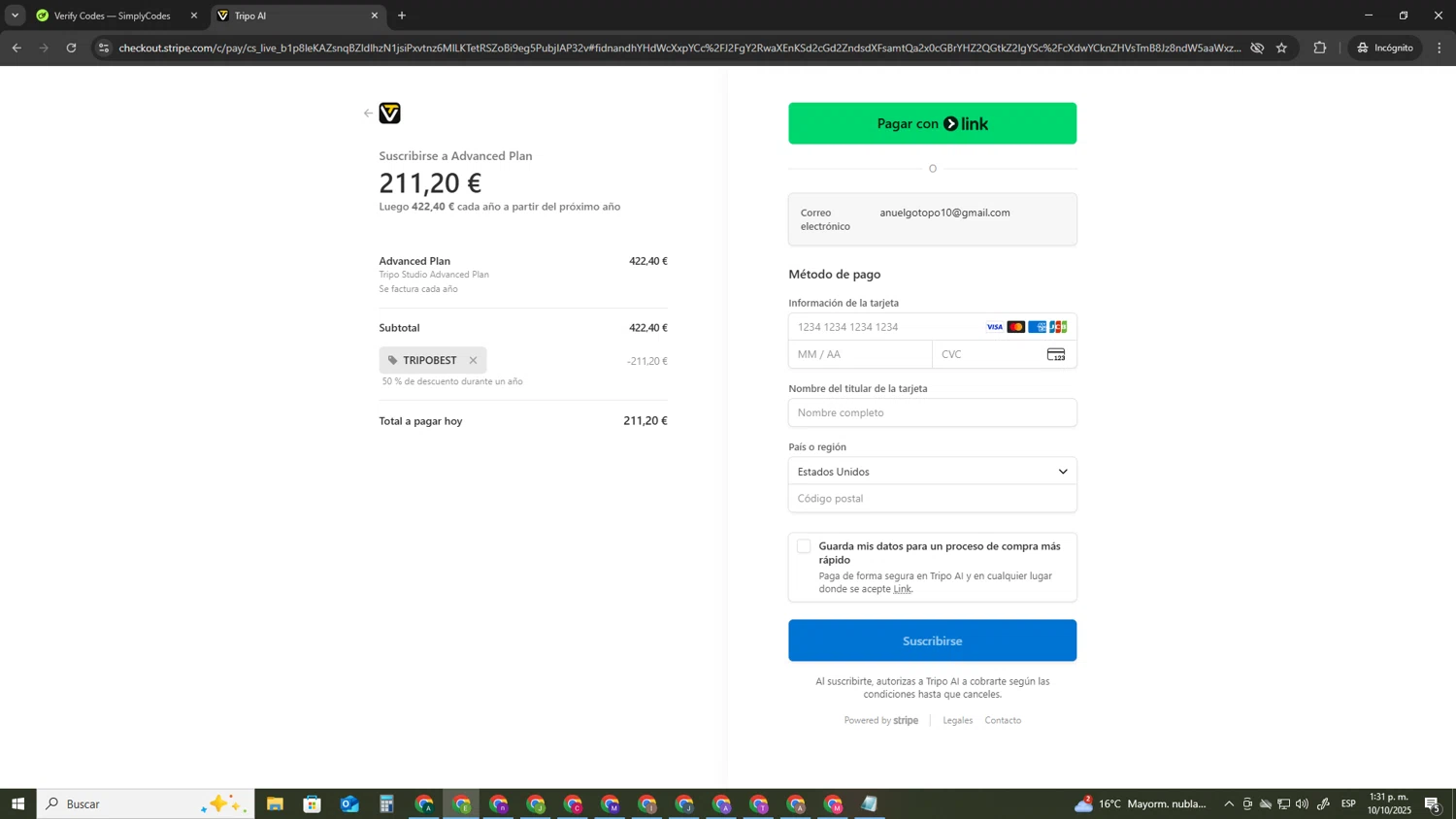1456x819 pixels.
Task: Open volume control in system tray
Action: 1302,803
